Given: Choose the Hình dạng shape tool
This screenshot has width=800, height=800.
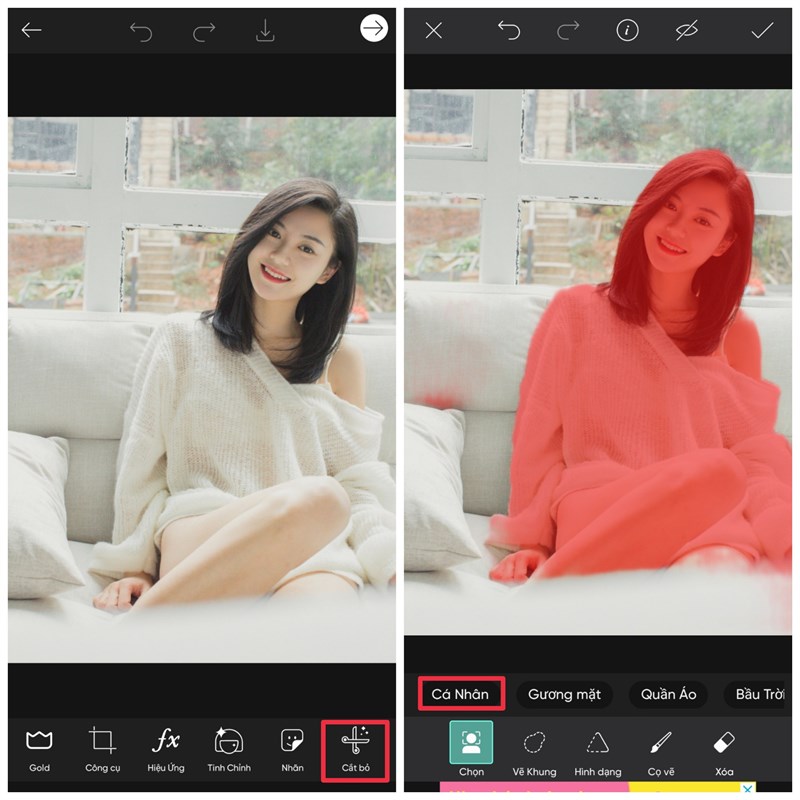Looking at the screenshot, I should click(x=597, y=753).
